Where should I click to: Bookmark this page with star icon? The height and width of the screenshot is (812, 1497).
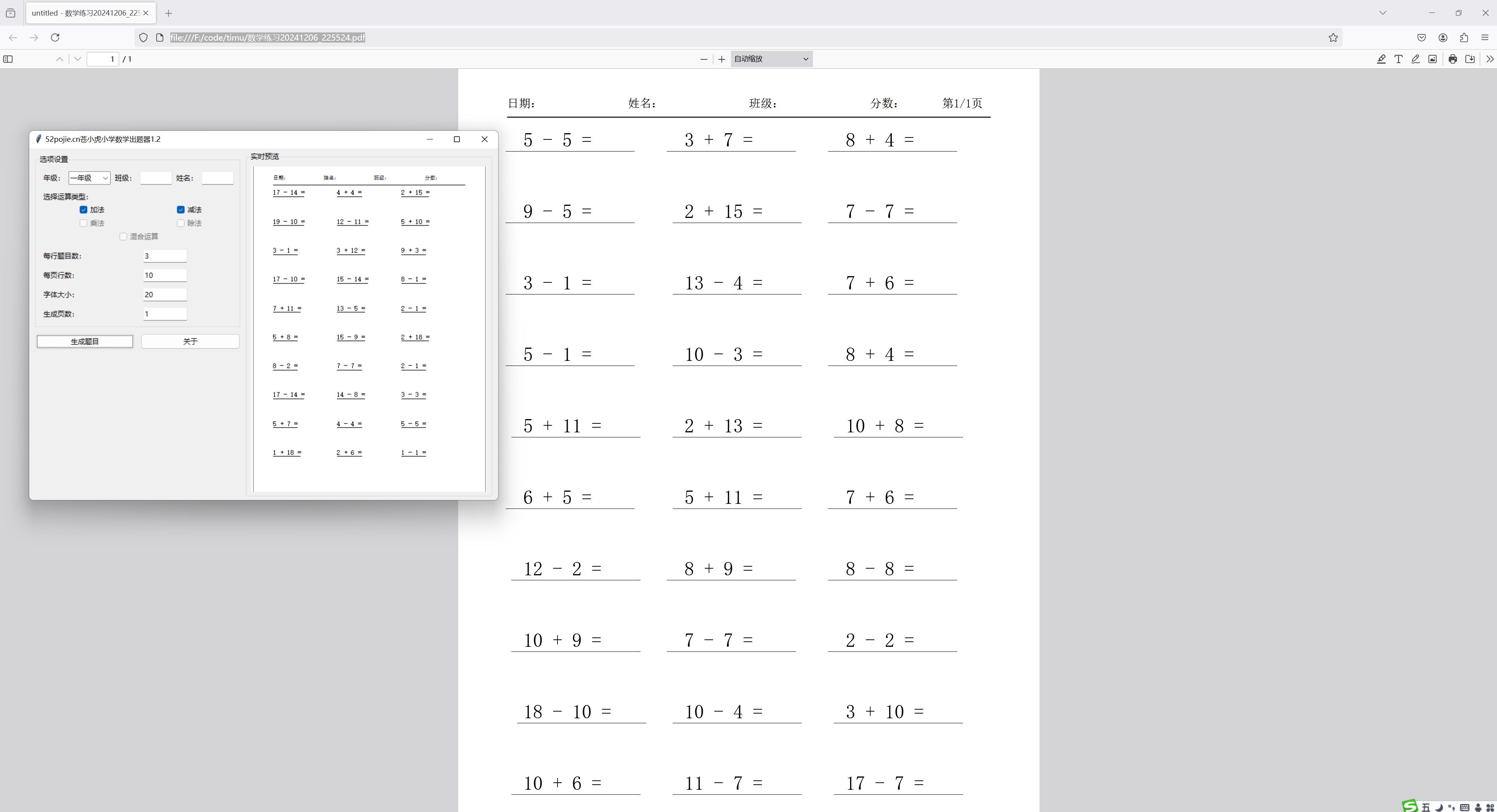[1333, 38]
